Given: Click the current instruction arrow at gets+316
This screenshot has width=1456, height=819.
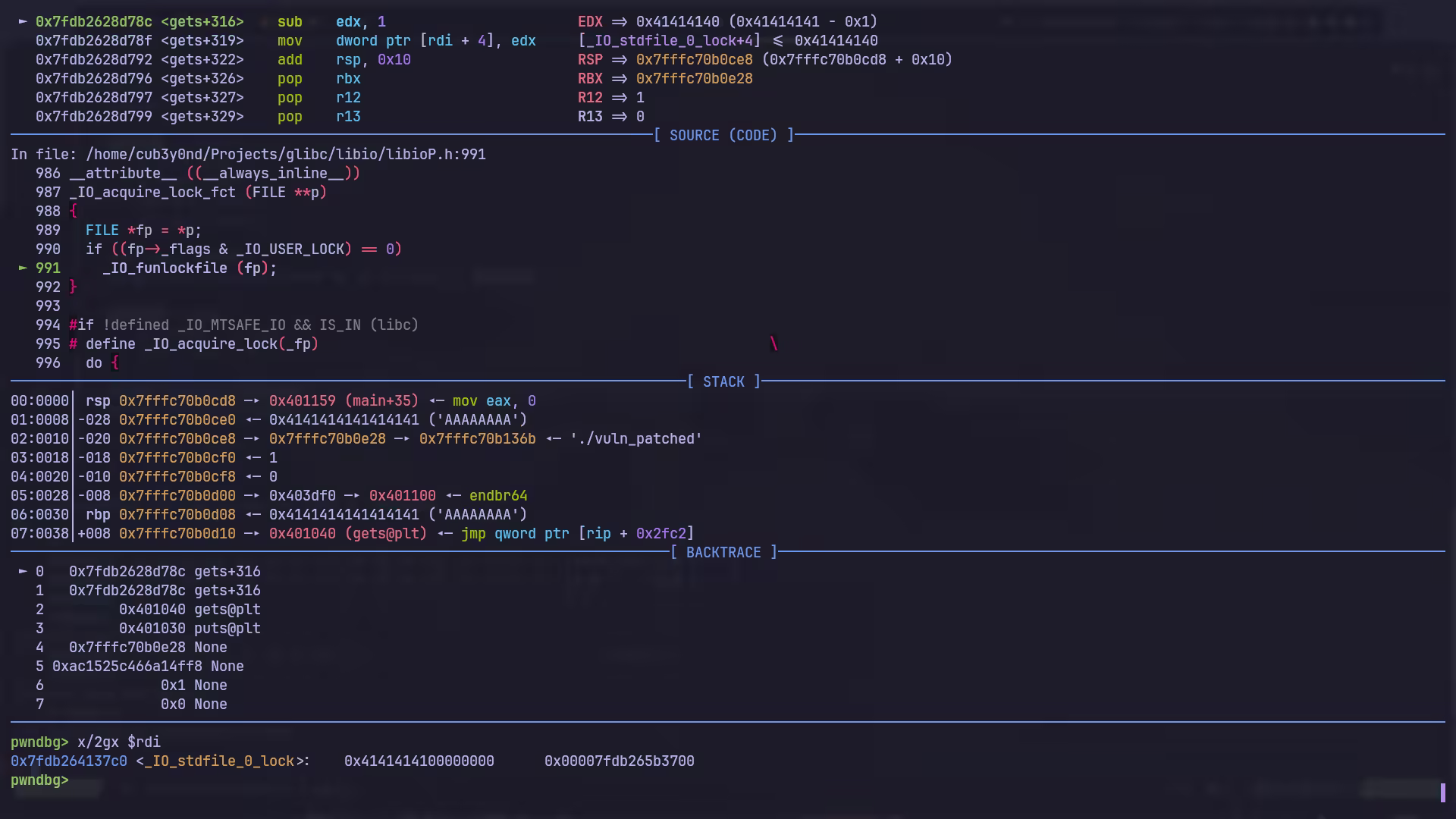Looking at the screenshot, I should coord(23,22).
